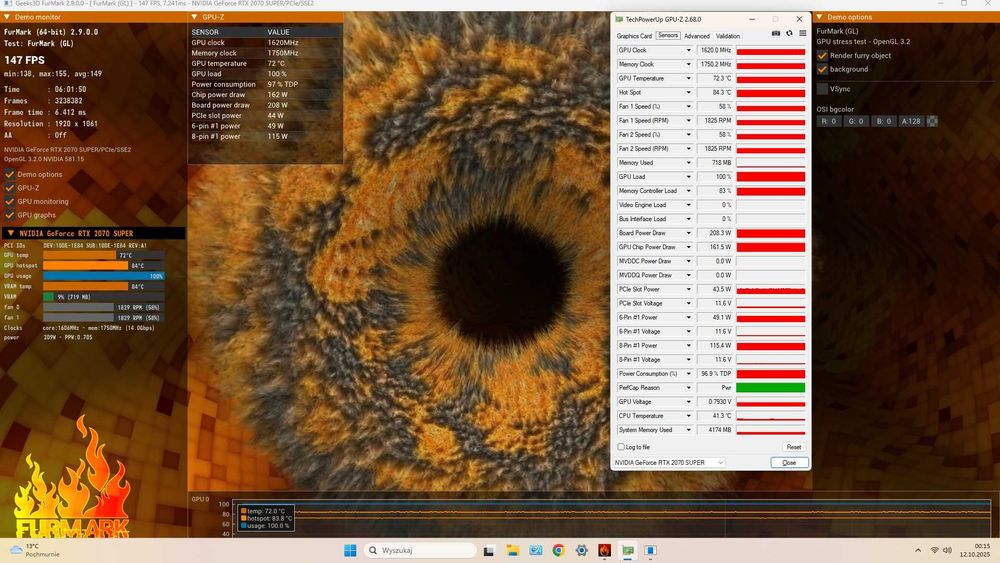Click the Board power draw 208 W row

(265, 105)
